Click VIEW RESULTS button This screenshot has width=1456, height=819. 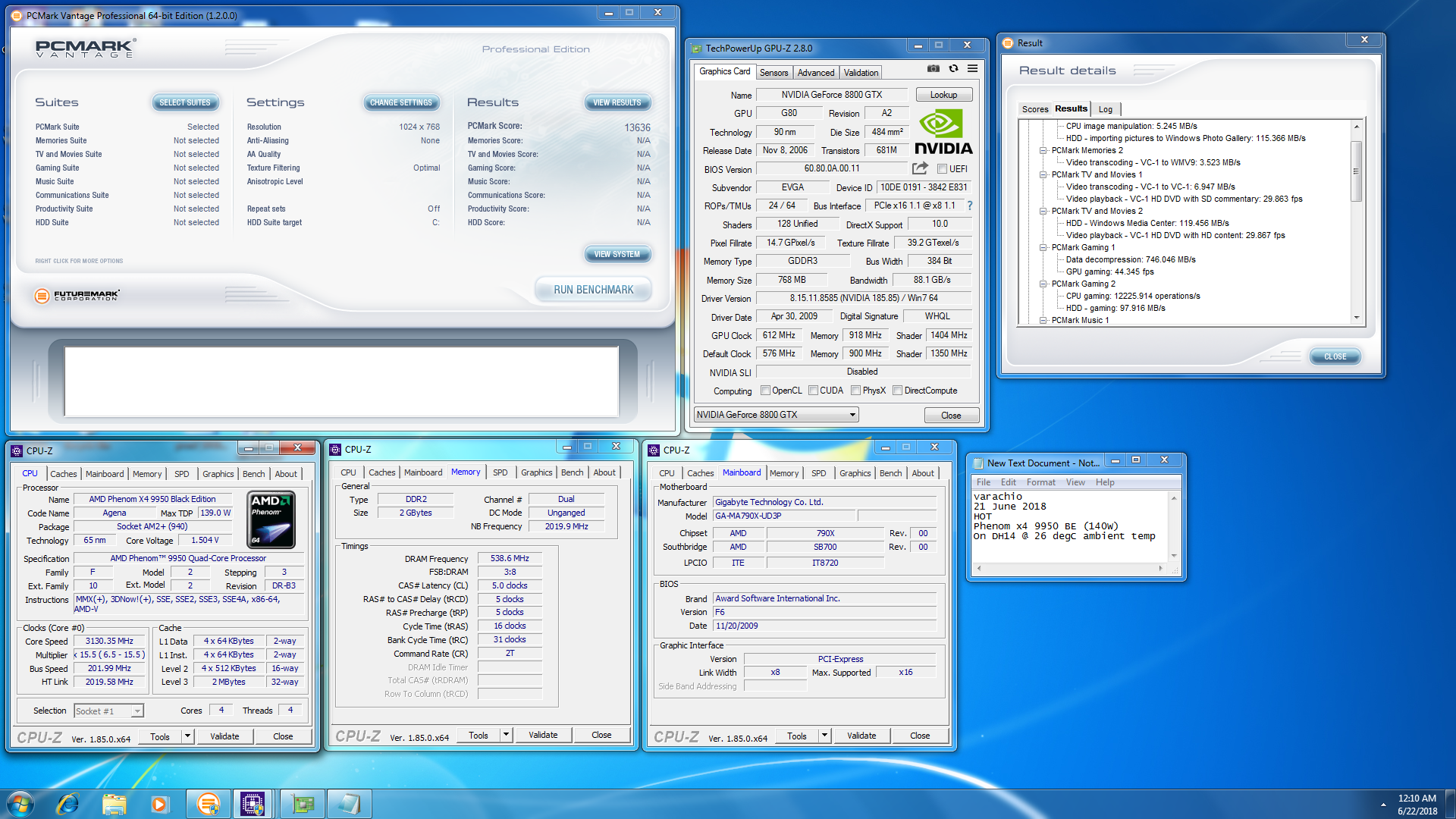coord(617,102)
